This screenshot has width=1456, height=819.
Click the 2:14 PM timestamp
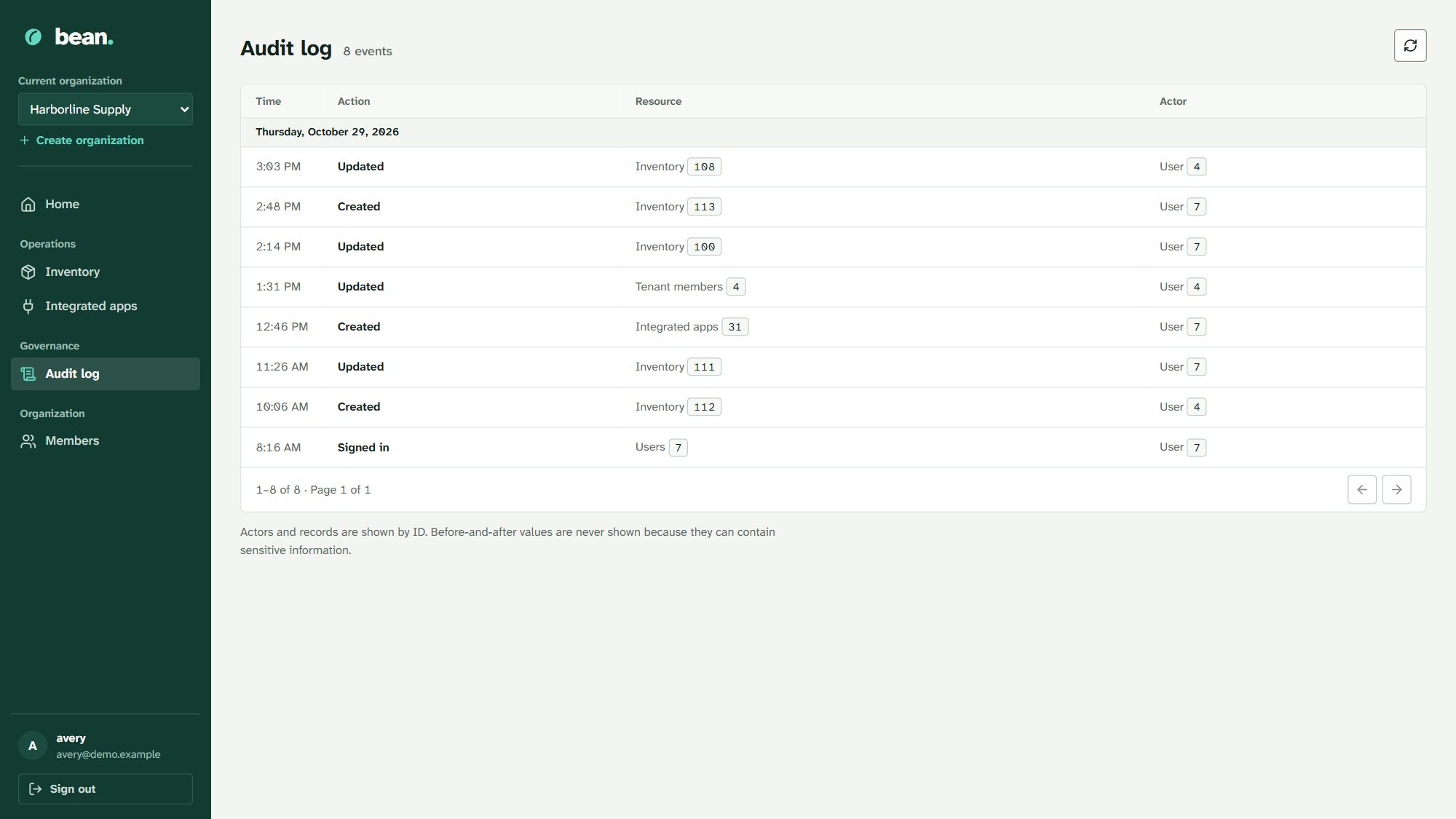[278, 247]
